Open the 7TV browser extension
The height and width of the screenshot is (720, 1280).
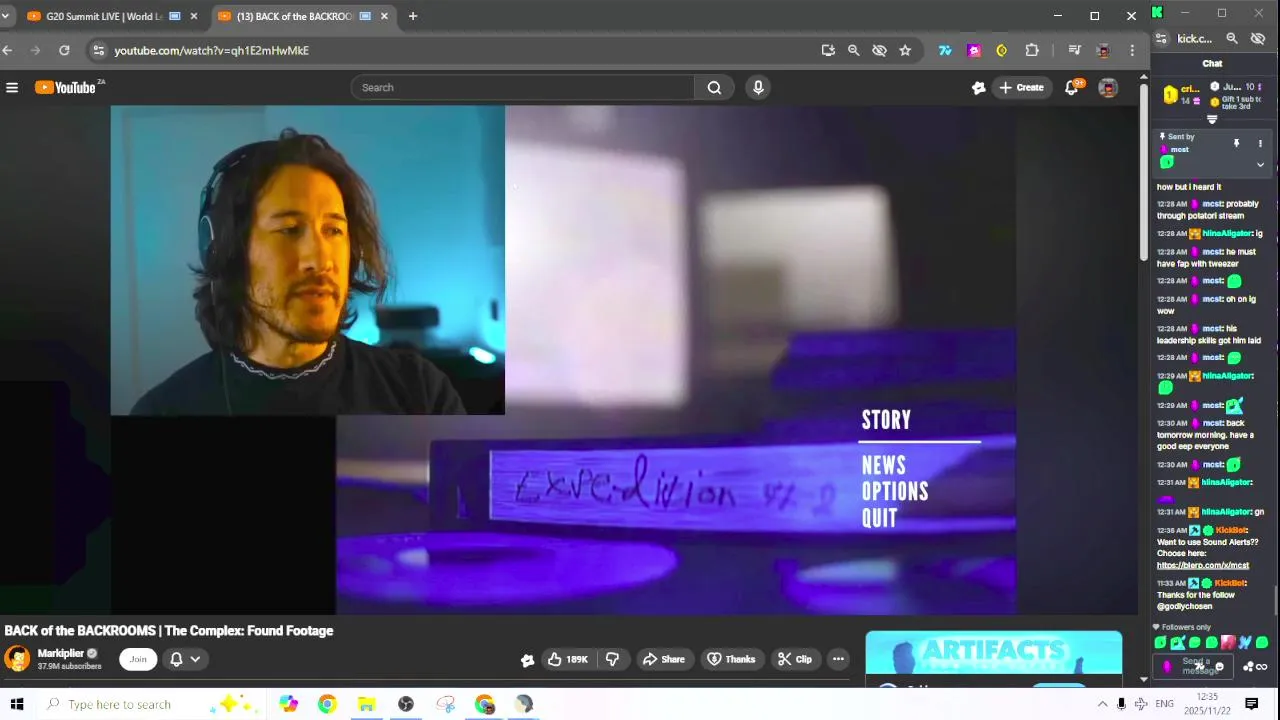(945, 50)
